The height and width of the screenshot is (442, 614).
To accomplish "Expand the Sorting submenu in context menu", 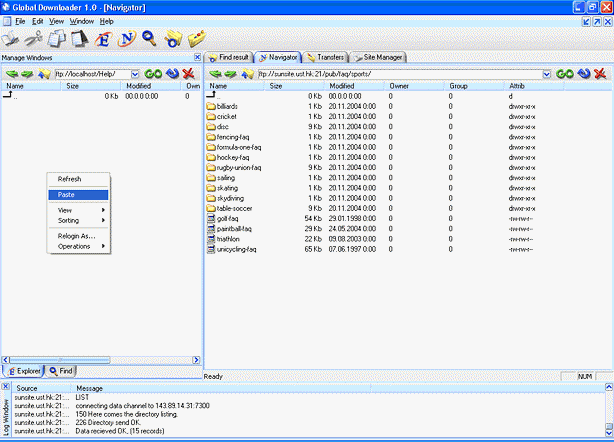I will click(78, 220).
